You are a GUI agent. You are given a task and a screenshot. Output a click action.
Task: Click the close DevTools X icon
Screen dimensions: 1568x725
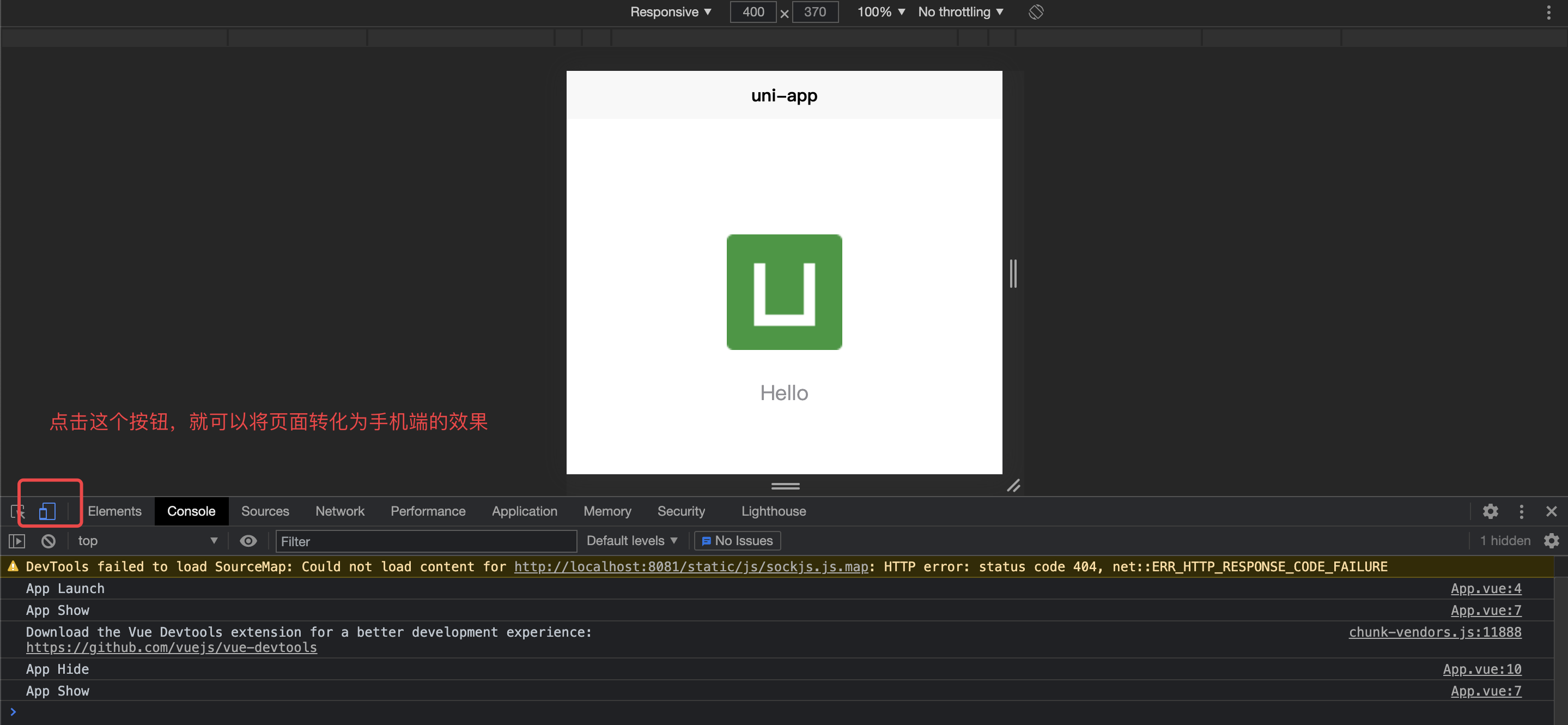pyautogui.click(x=1550, y=511)
